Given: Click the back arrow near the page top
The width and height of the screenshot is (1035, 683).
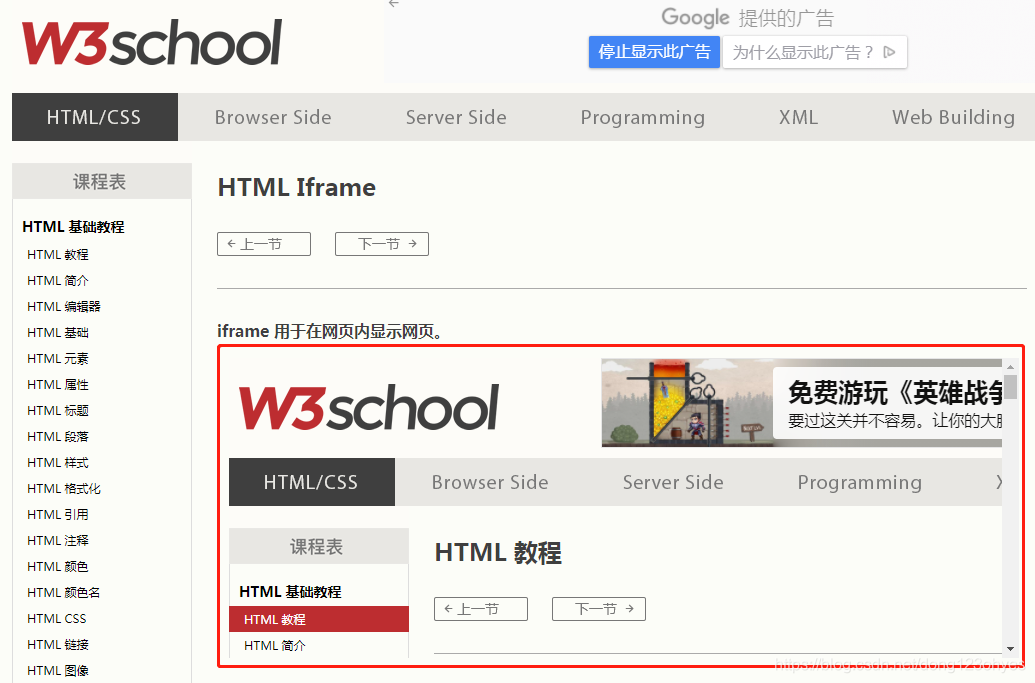Looking at the screenshot, I should click(x=393, y=4).
